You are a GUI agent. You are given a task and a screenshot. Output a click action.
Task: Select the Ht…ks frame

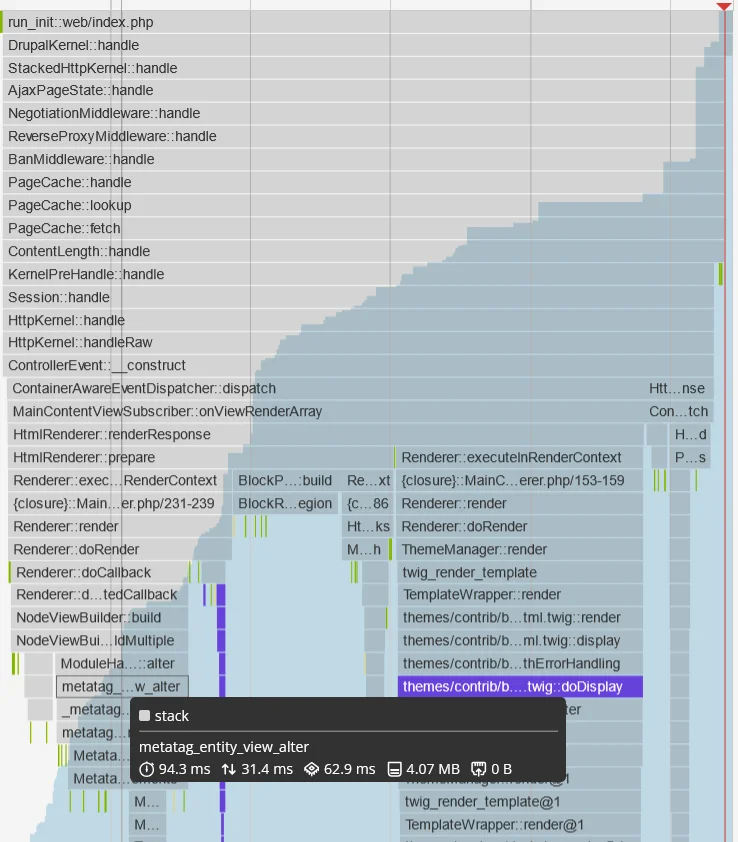pos(366,526)
